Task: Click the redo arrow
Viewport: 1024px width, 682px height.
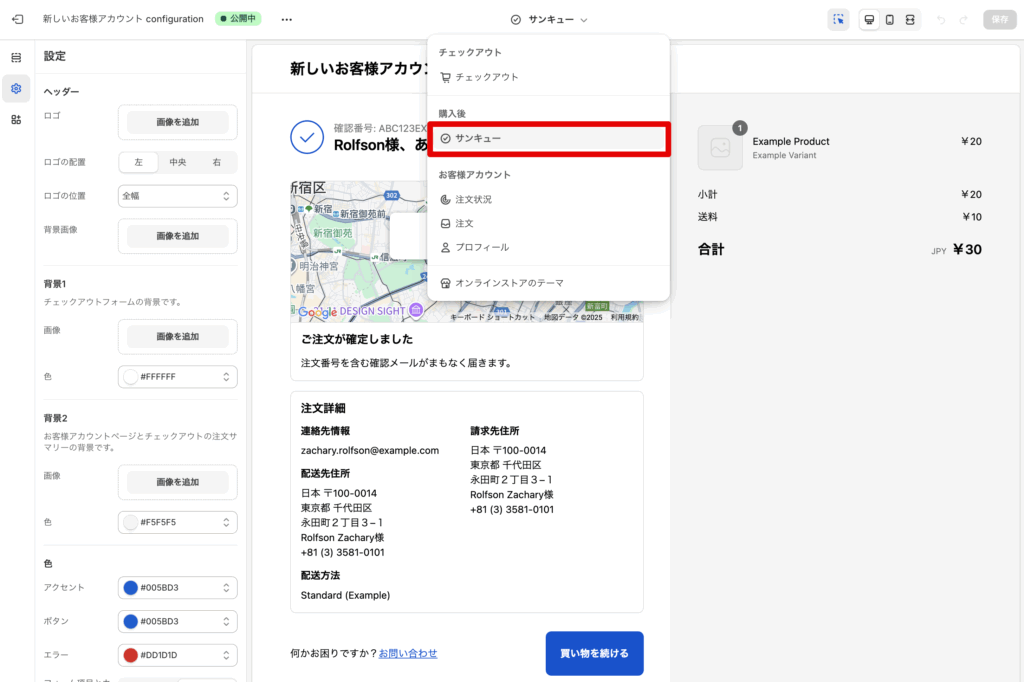Action: [x=963, y=20]
